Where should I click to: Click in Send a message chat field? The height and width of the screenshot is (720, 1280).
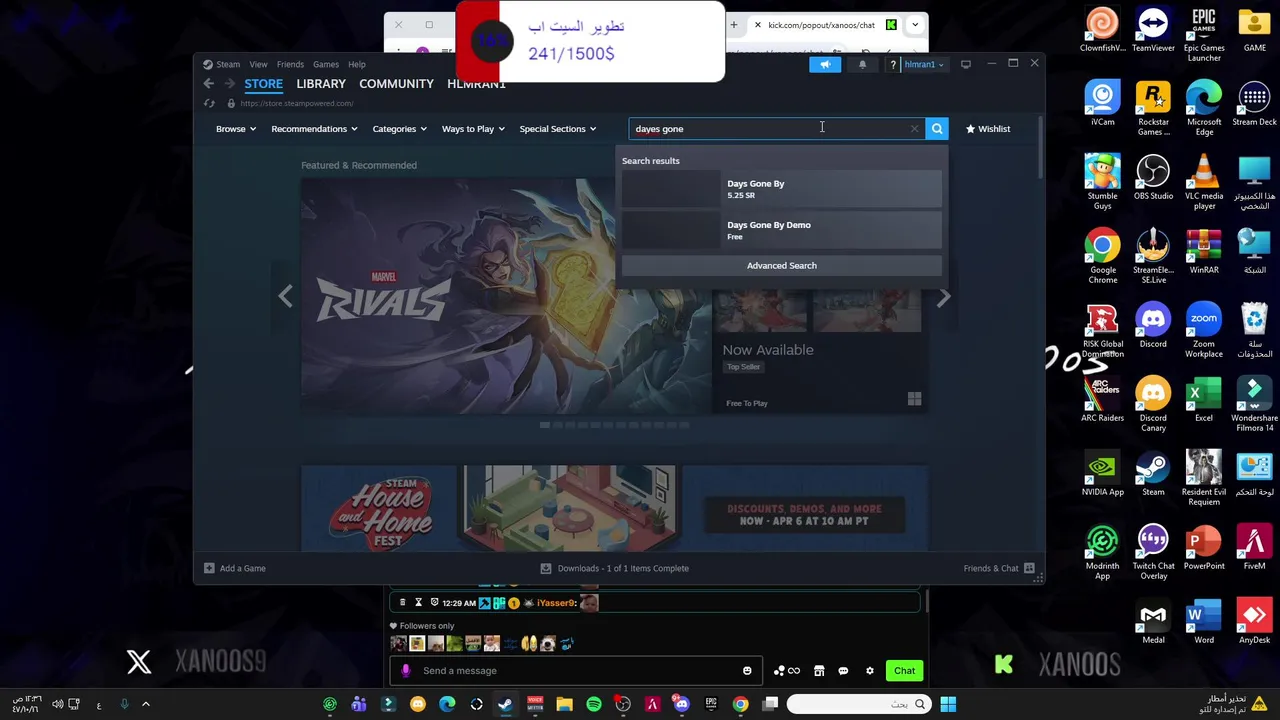coord(574,671)
